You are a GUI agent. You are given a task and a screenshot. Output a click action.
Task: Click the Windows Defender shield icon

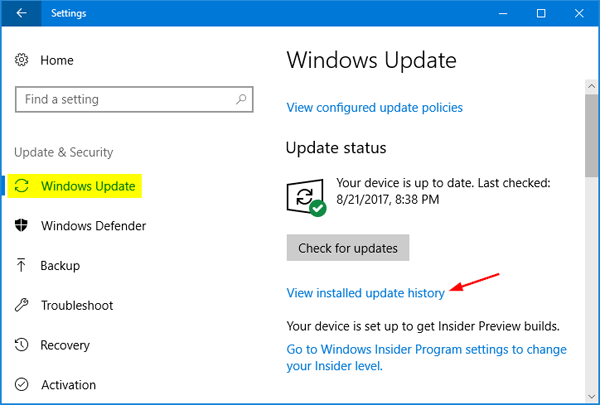(21, 225)
